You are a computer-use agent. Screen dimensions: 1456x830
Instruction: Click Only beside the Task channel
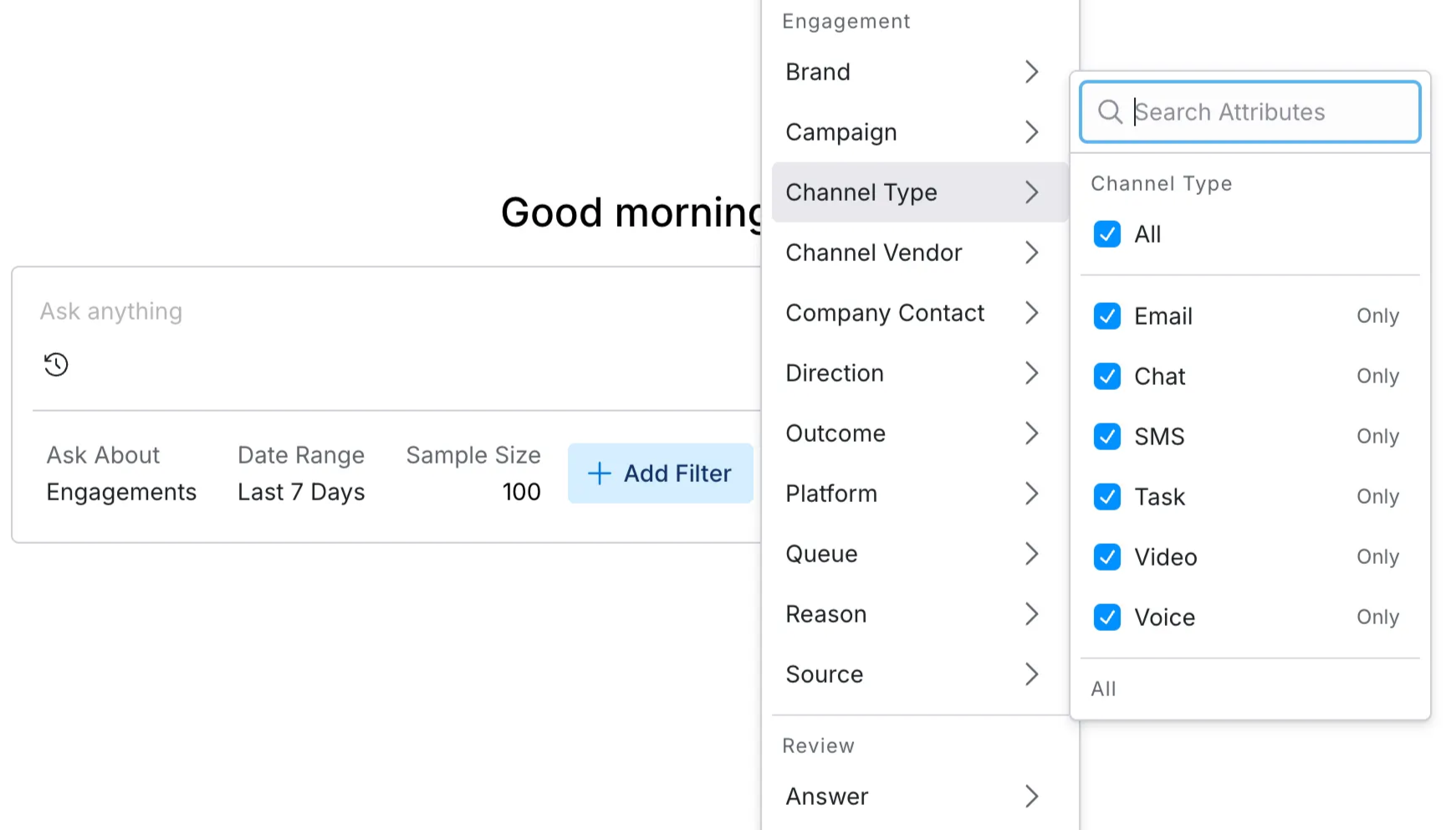(x=1377, y=497)
